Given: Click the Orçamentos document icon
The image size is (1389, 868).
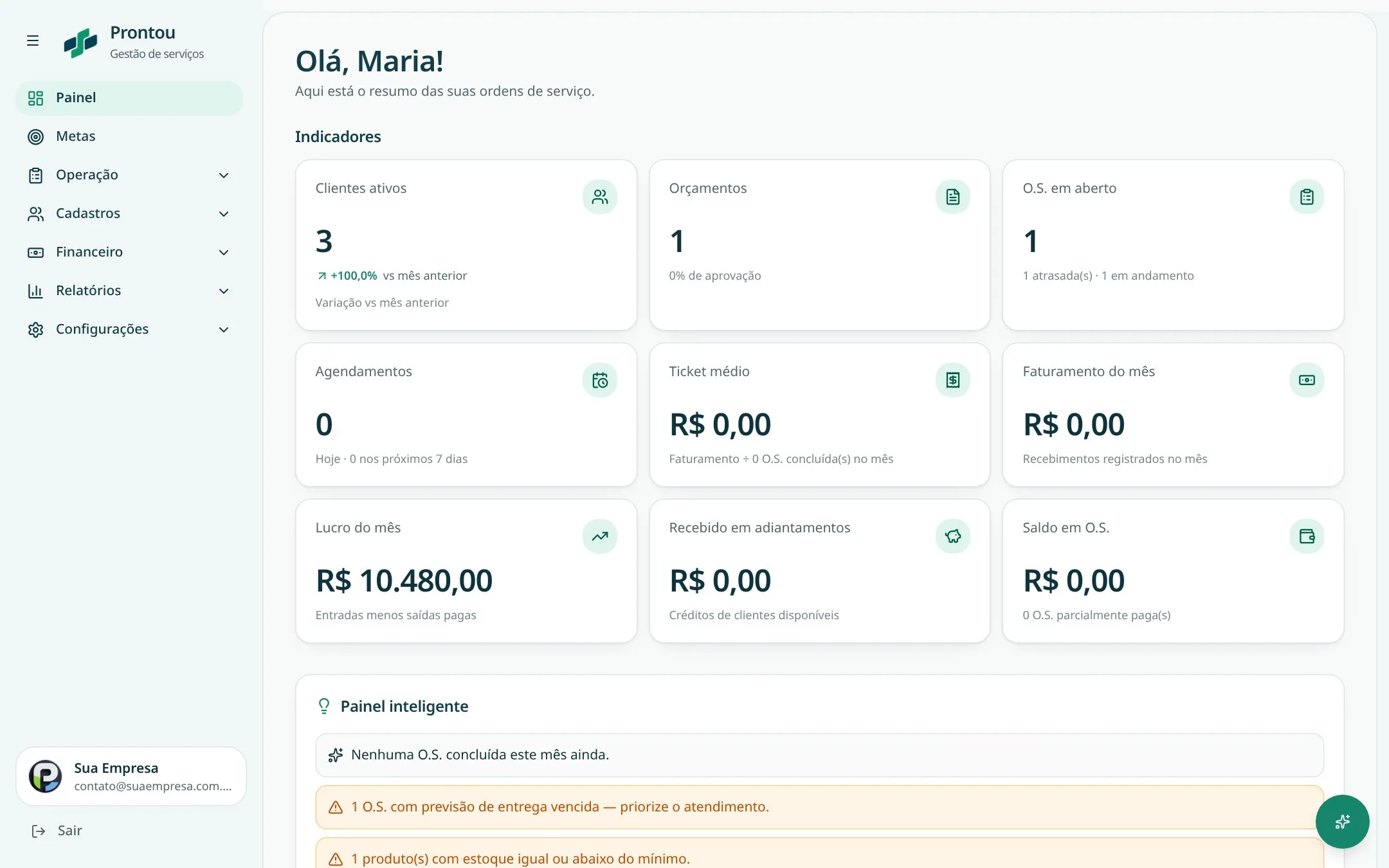Looking at the screenshot, I should coord(953,197).
